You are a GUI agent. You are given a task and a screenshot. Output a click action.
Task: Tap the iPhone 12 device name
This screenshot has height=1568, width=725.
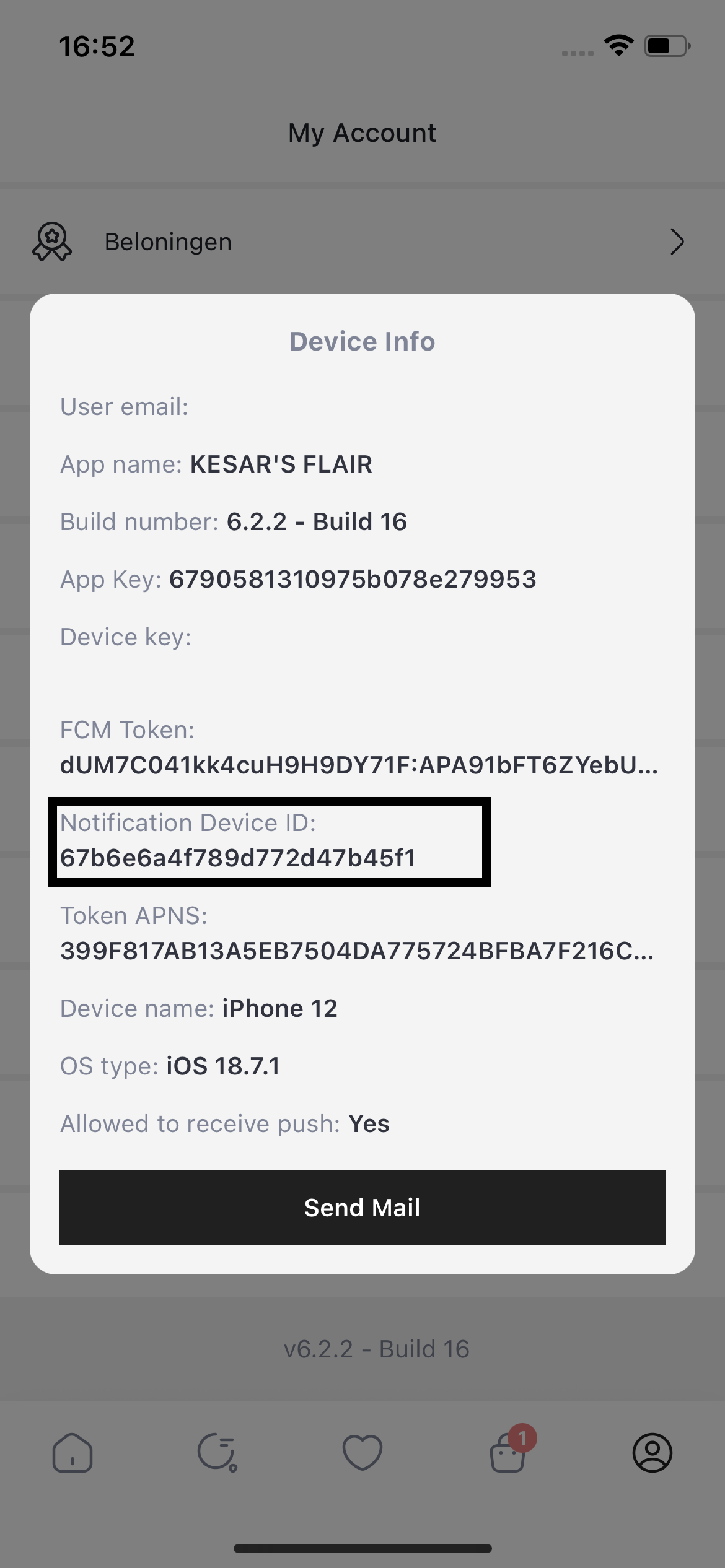point(279,1009)
